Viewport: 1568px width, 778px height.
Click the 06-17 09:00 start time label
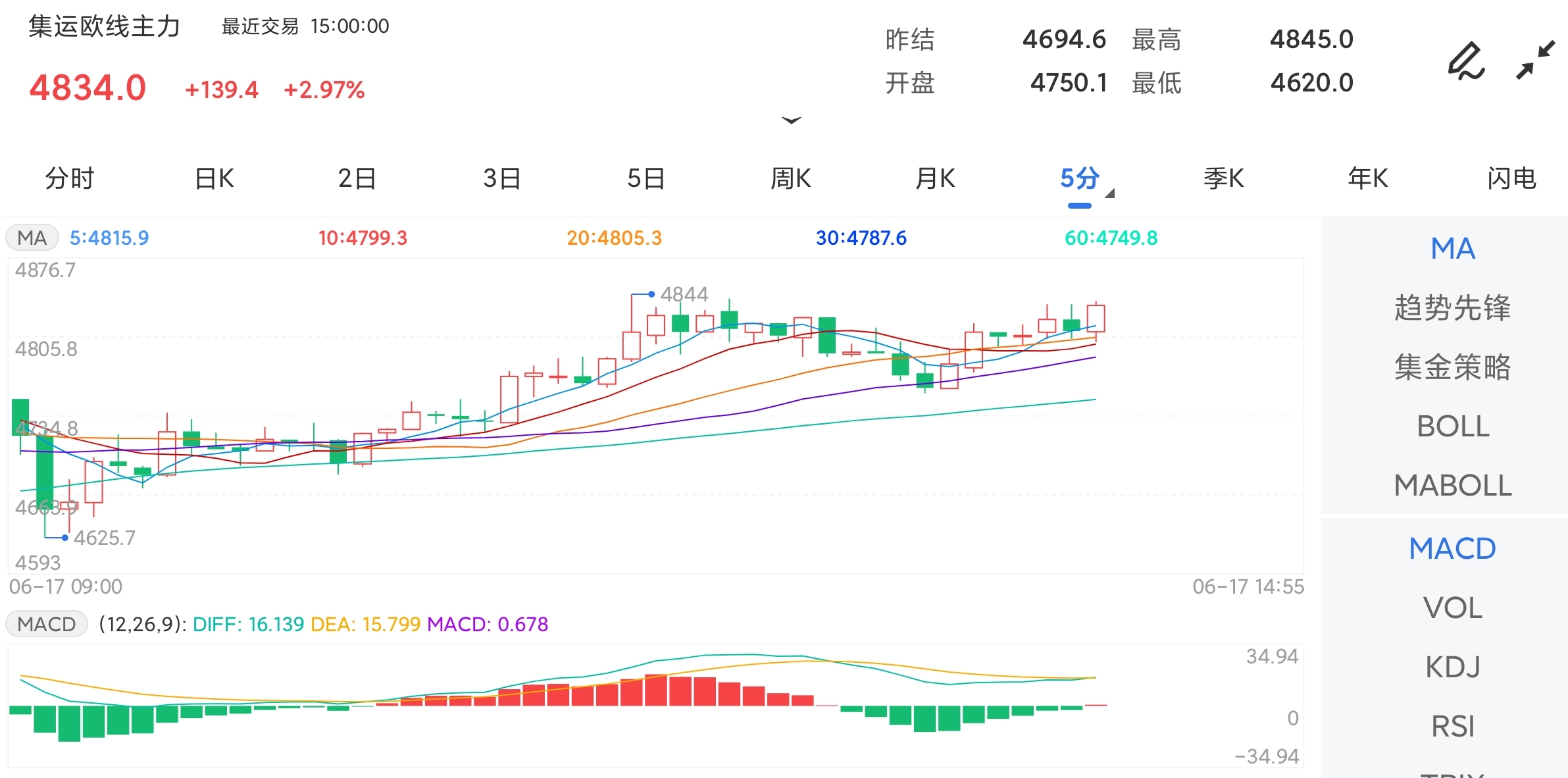[x=66, y=586]
